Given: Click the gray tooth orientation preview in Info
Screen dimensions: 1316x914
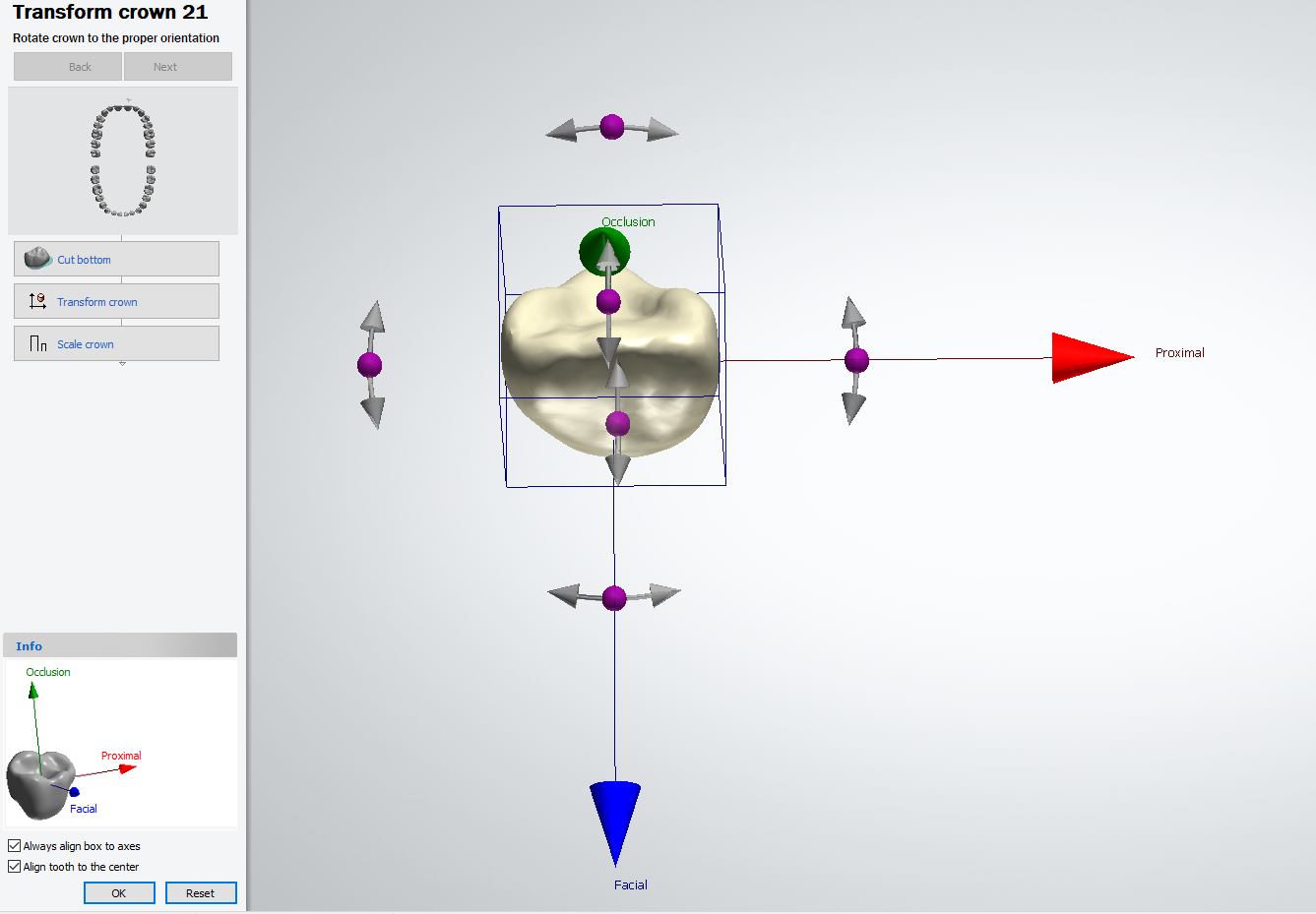Looking at the screenshot, I should point(41,782).
